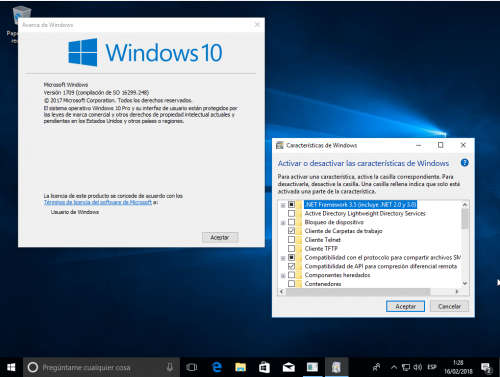
Task: Minimize the Características de Windows window
Action: (419, 145)
